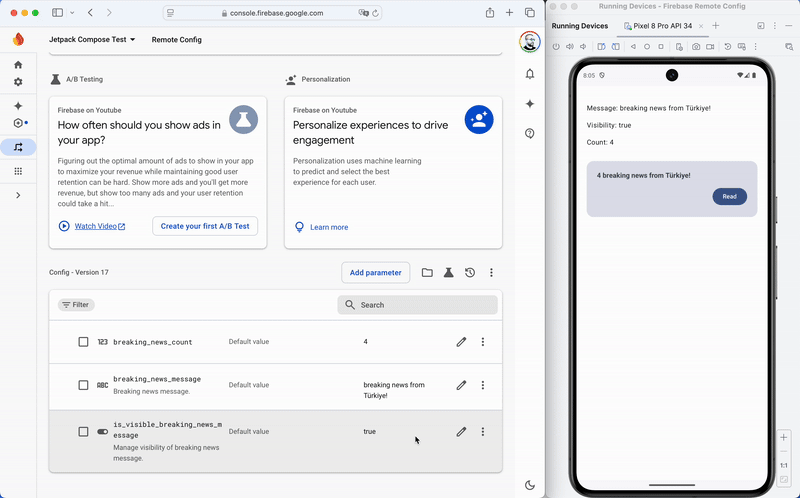The image size is (800, 498).
Task: Reload page in Safari address bar
Action: click(x=376, y=13)
